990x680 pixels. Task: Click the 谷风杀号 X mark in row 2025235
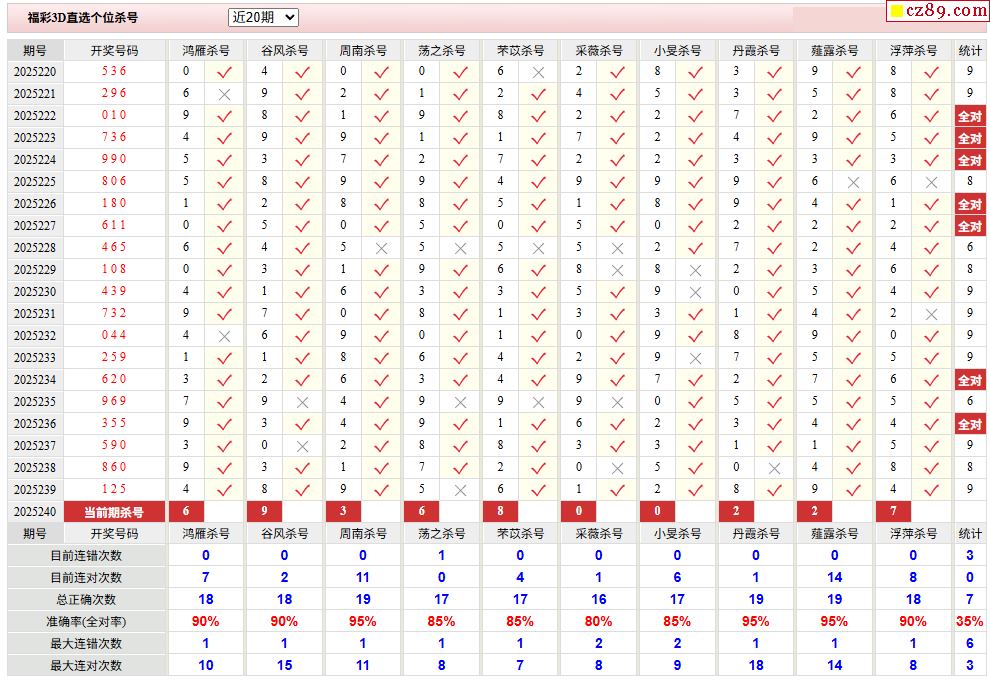click(302, 403)
